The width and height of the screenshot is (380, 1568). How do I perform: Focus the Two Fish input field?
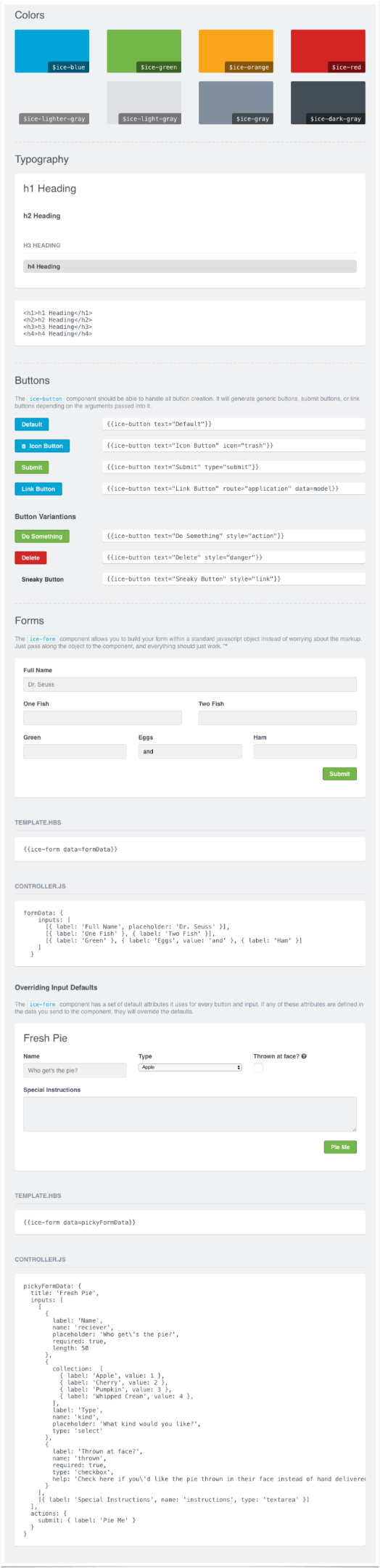click(x=278, y=718)
